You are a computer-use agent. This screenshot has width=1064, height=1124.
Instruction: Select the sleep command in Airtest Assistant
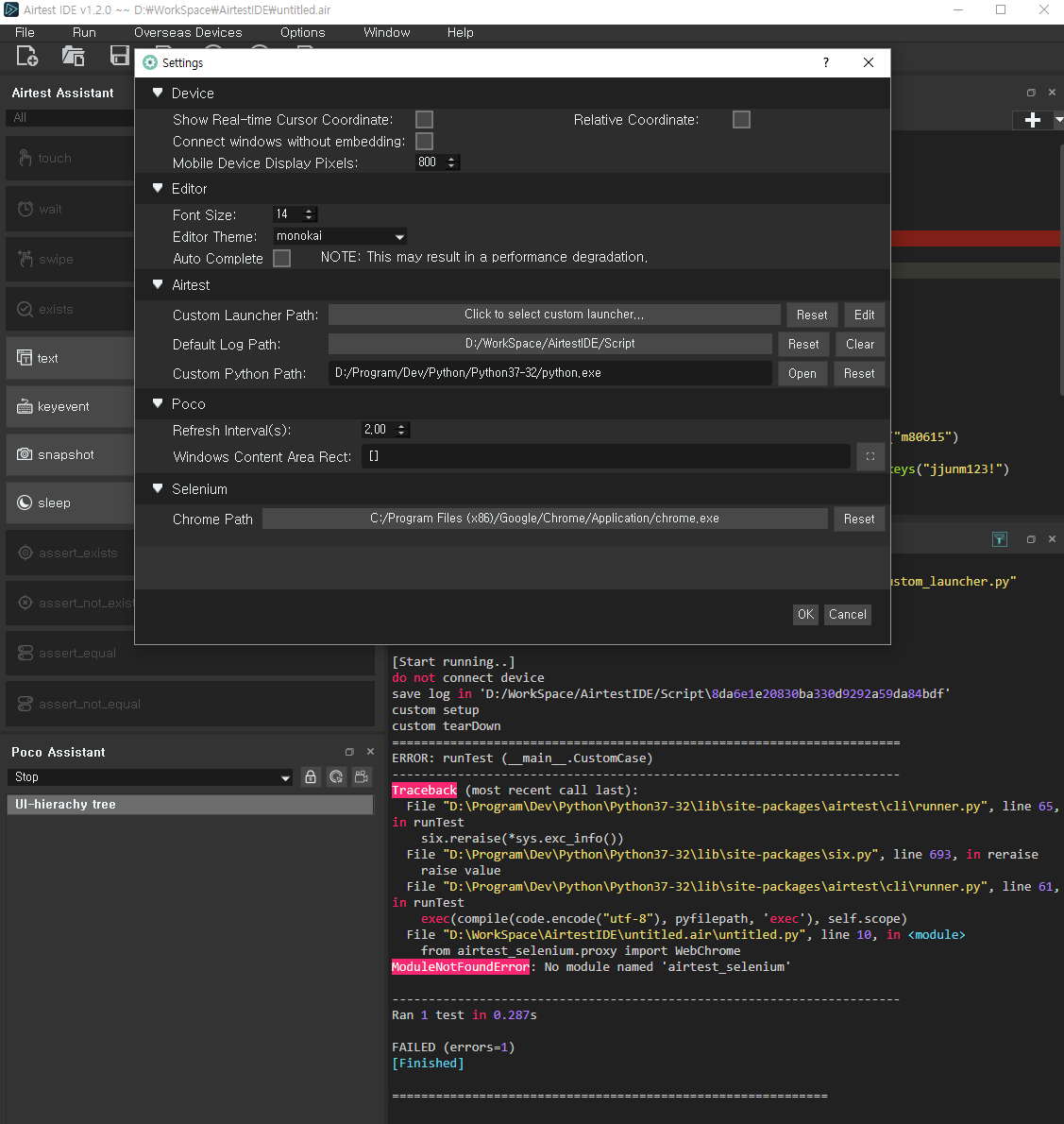pos(70,502)
